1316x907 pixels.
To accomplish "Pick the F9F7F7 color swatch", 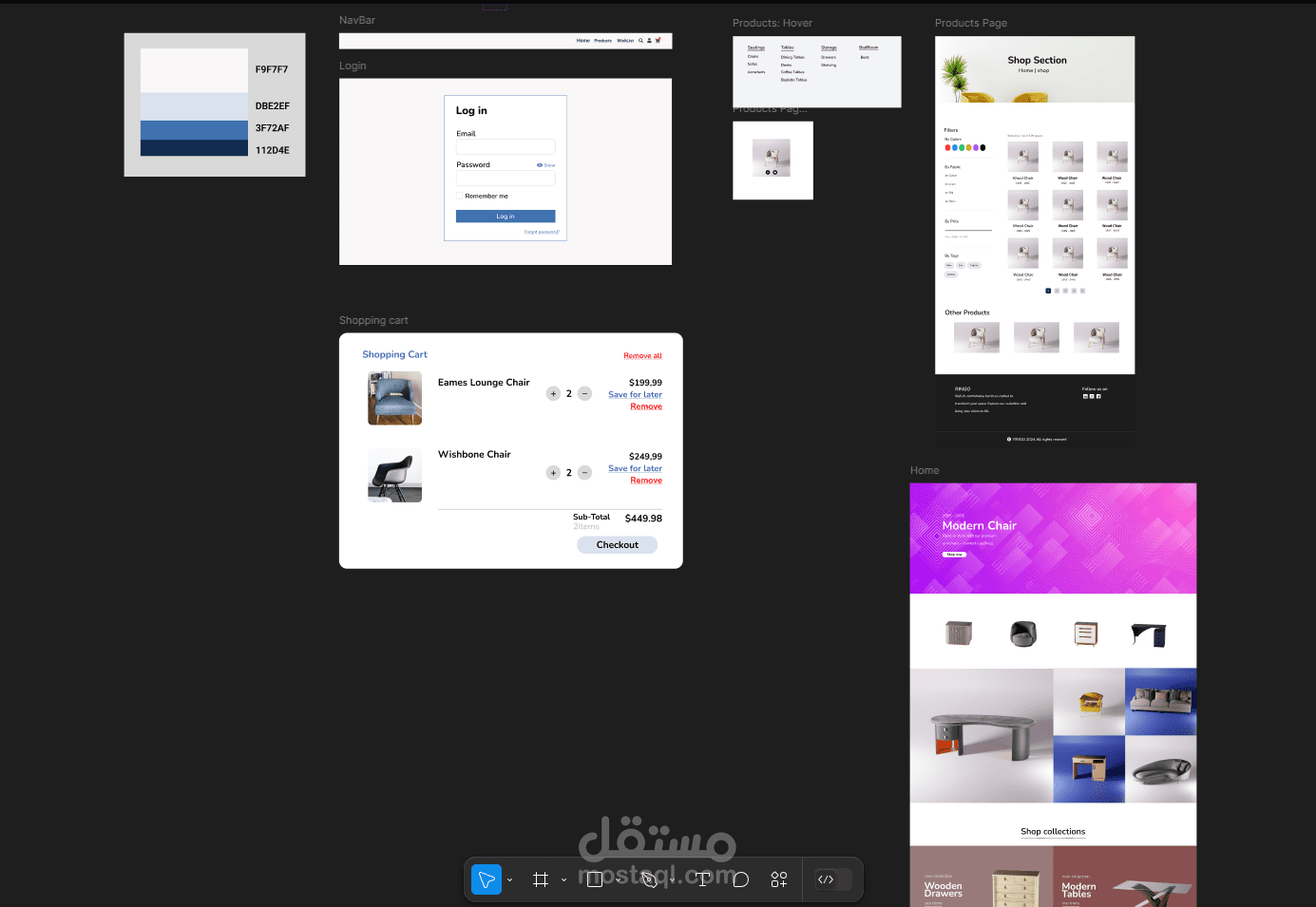I will point(194,70).
